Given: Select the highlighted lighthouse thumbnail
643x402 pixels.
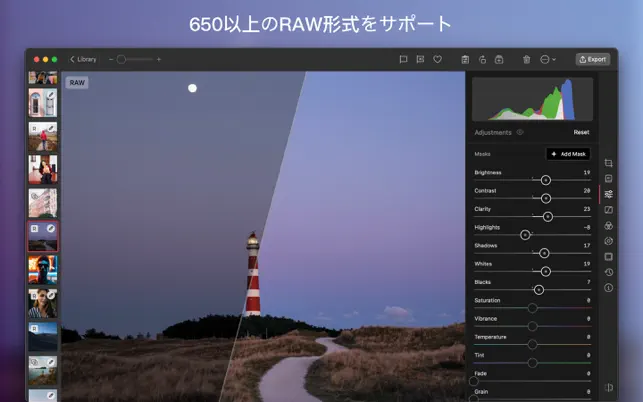Looking at the screenshot, I should [x=43, y=236].
